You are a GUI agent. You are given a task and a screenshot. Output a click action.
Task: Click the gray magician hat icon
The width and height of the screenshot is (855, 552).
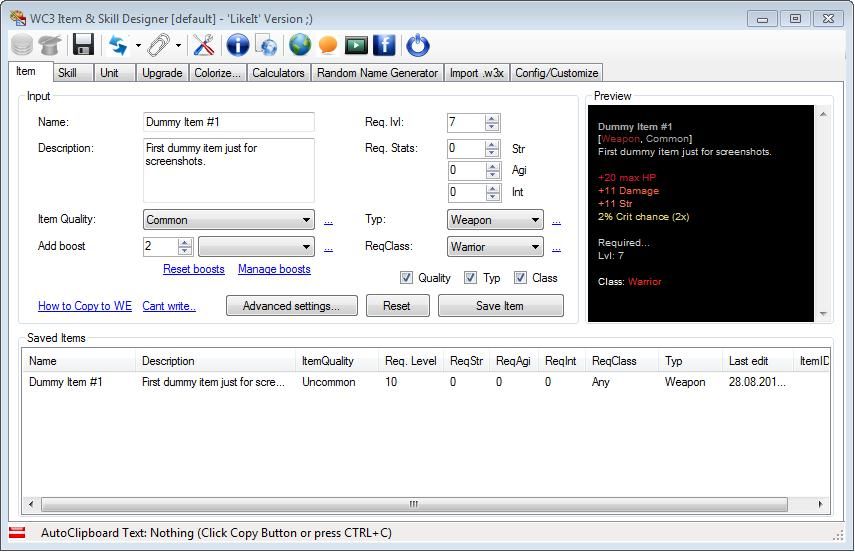(50, 45)
